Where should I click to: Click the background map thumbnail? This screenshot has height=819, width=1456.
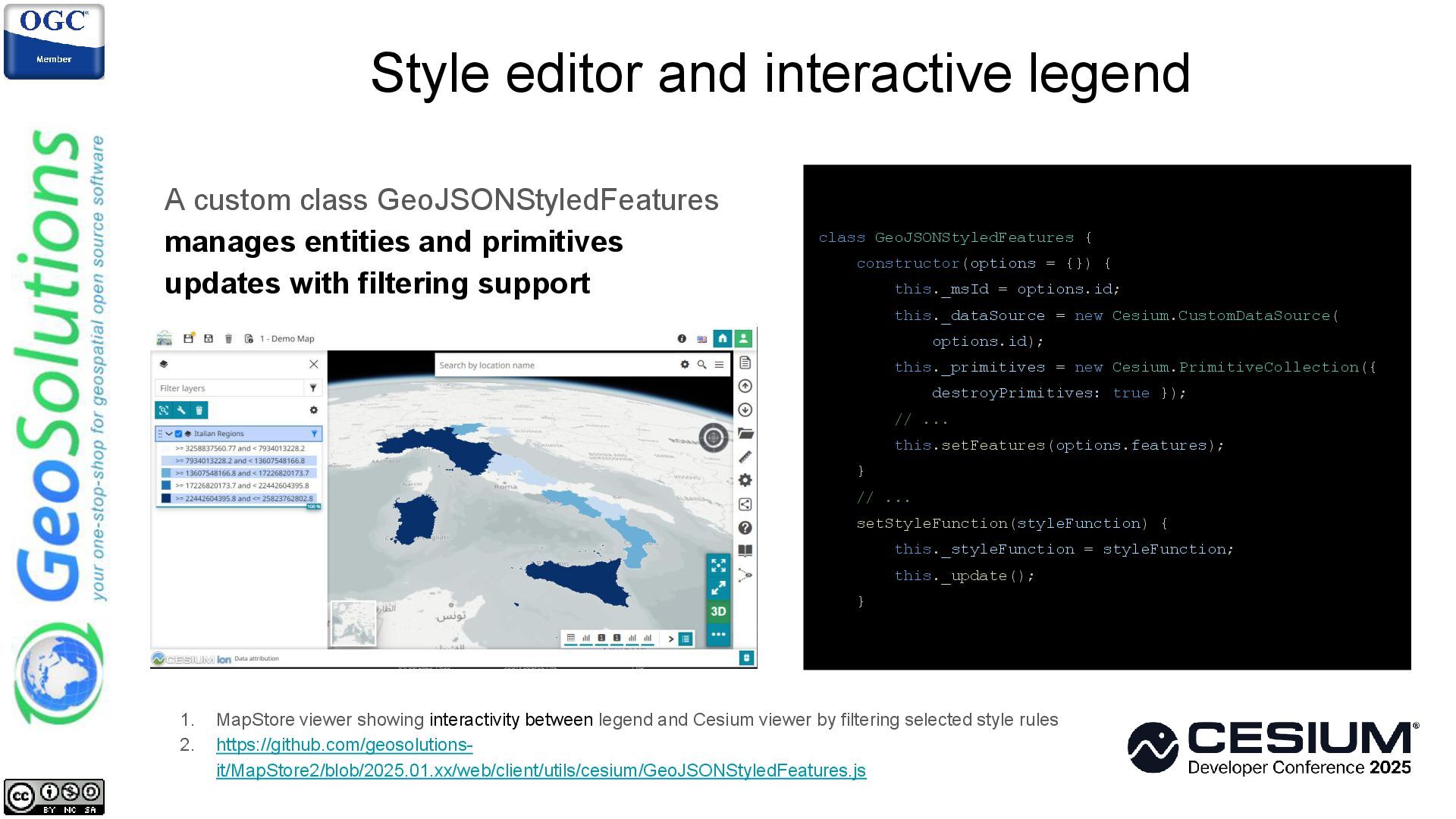tap(353, 623)
